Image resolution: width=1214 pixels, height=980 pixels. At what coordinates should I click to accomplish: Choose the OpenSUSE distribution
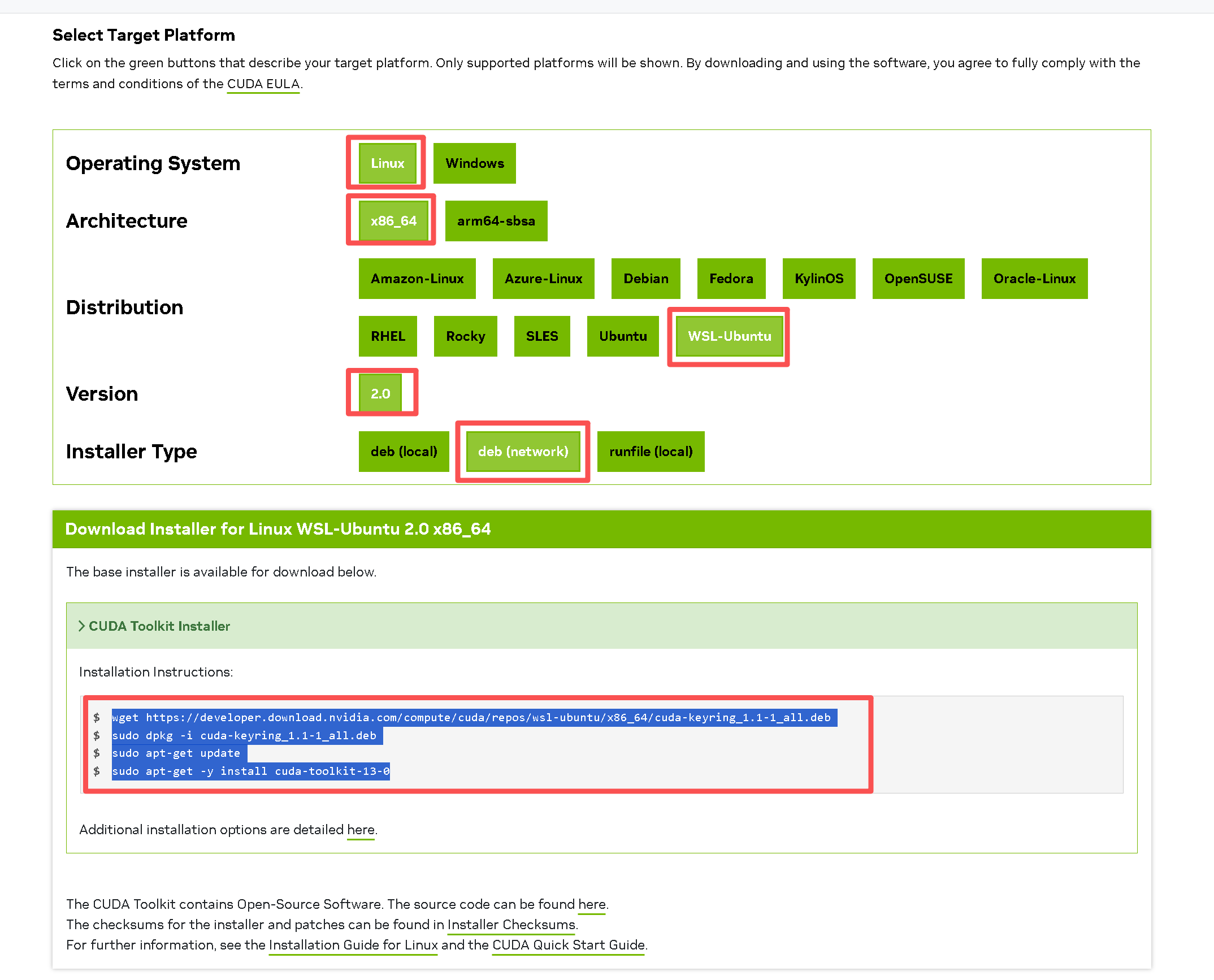click(918, 279)
